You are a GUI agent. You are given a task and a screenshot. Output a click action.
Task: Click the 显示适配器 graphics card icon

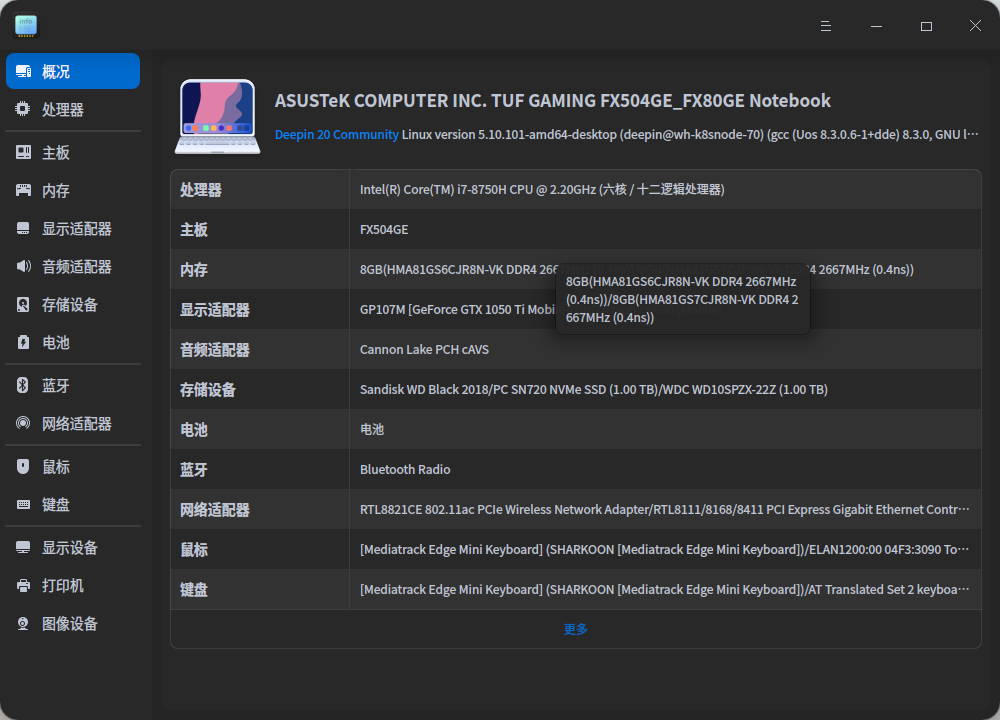23,228
